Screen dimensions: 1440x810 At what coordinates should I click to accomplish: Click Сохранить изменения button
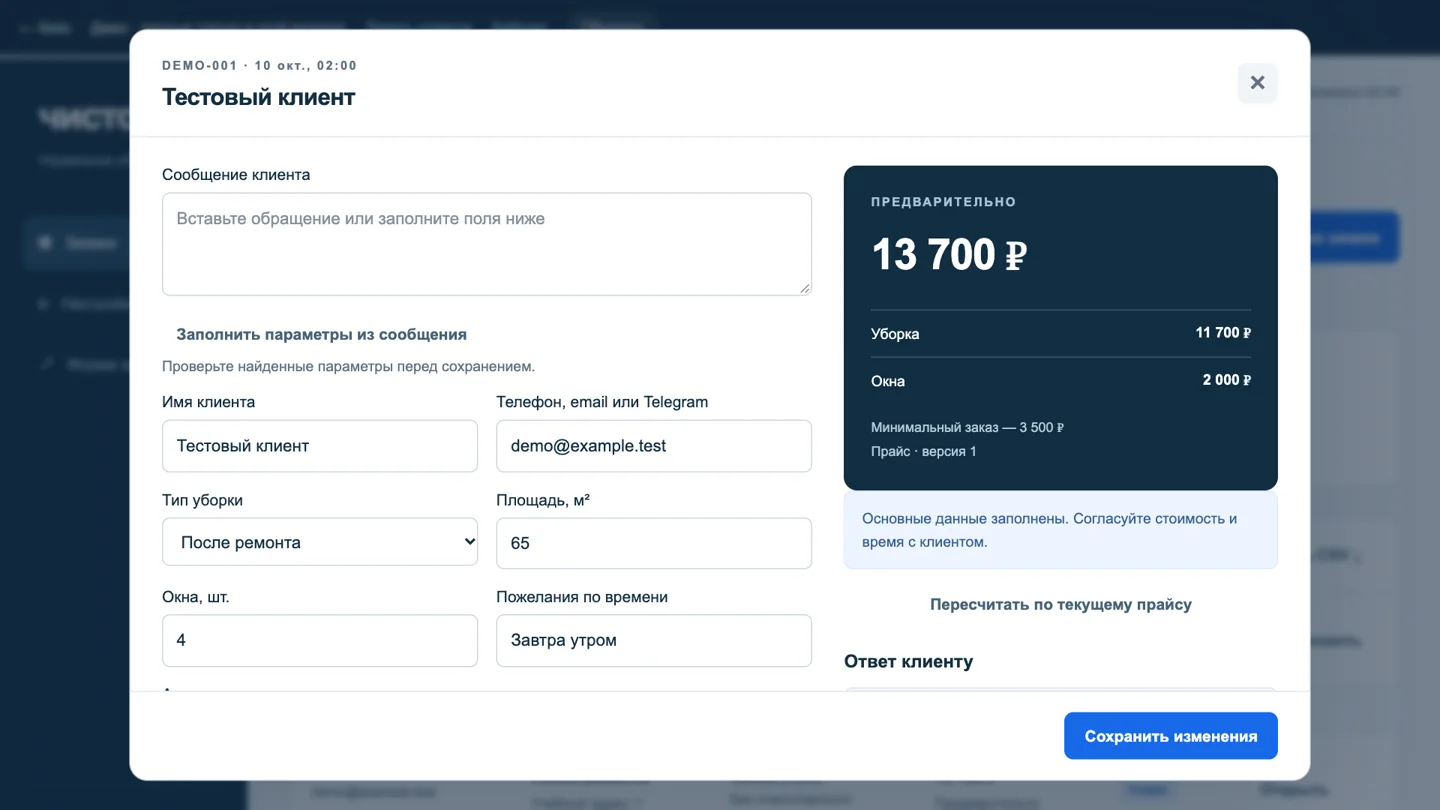pos(1171,736)
